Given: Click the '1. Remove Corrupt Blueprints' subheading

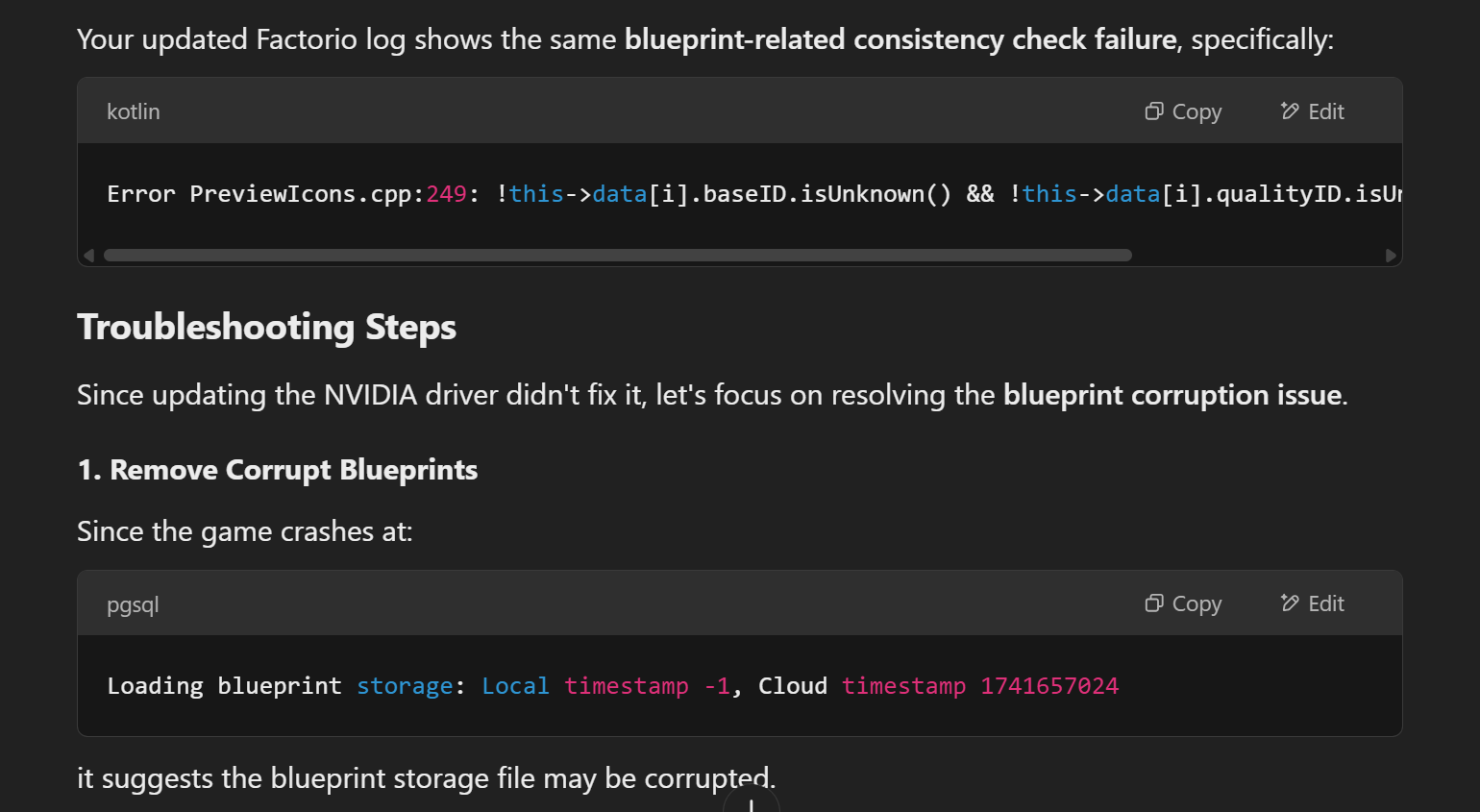Looking at the screenshot, I should [x=278, y=470].
